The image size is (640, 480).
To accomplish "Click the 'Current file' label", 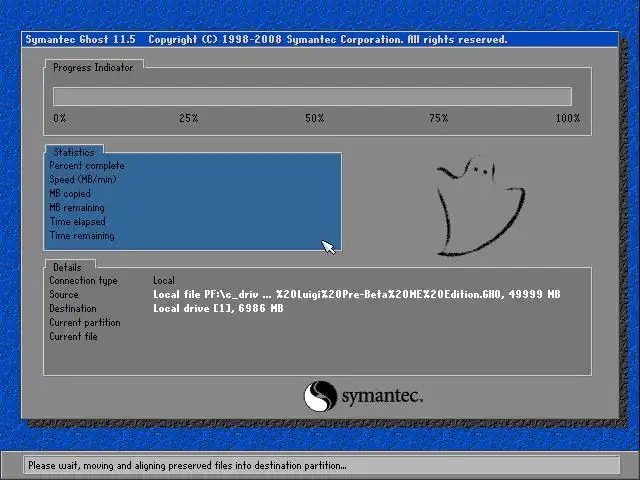I will click(x=73, y=336).
